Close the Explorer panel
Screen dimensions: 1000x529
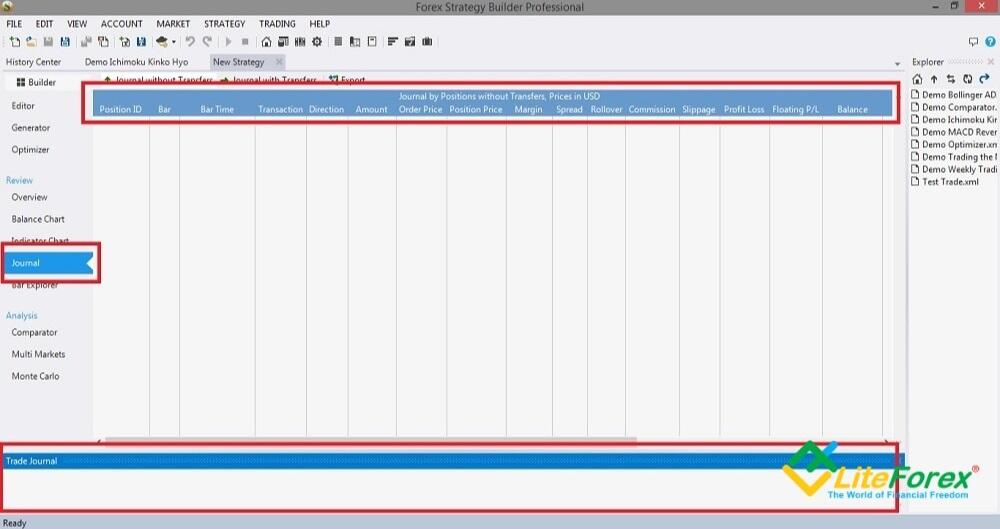click(990, 62)
